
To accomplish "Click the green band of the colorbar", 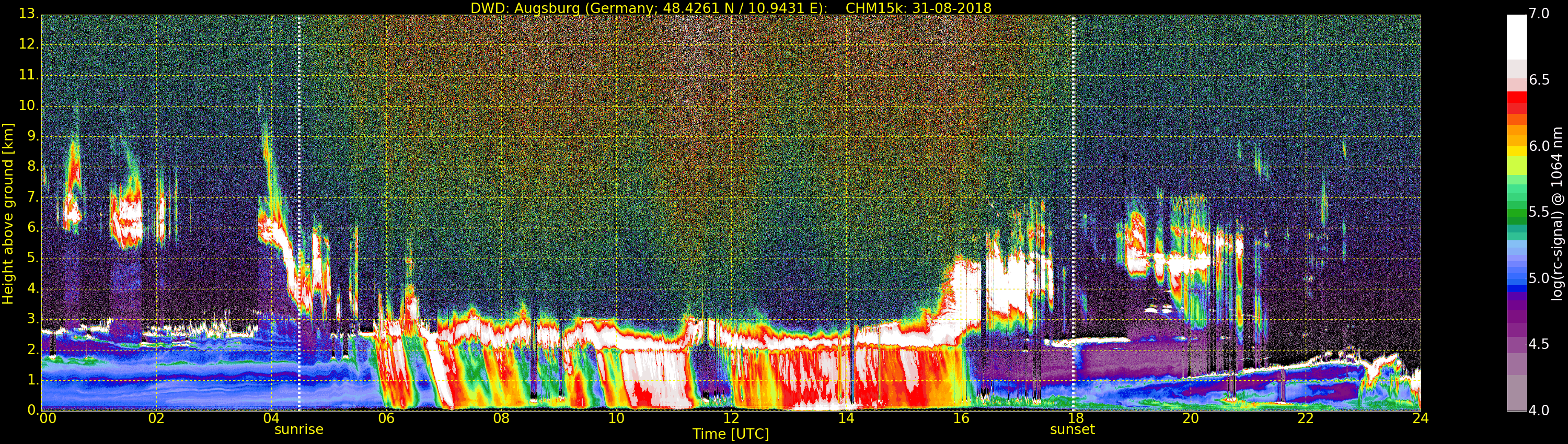I will pyautogui.click(x=1517, y=213).
